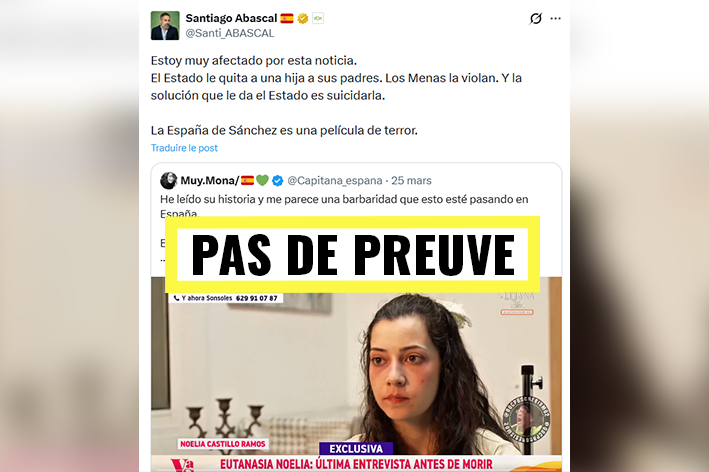
Task: Click the green heart emoji in Muy.Mona's name
Action: [263, 180]
